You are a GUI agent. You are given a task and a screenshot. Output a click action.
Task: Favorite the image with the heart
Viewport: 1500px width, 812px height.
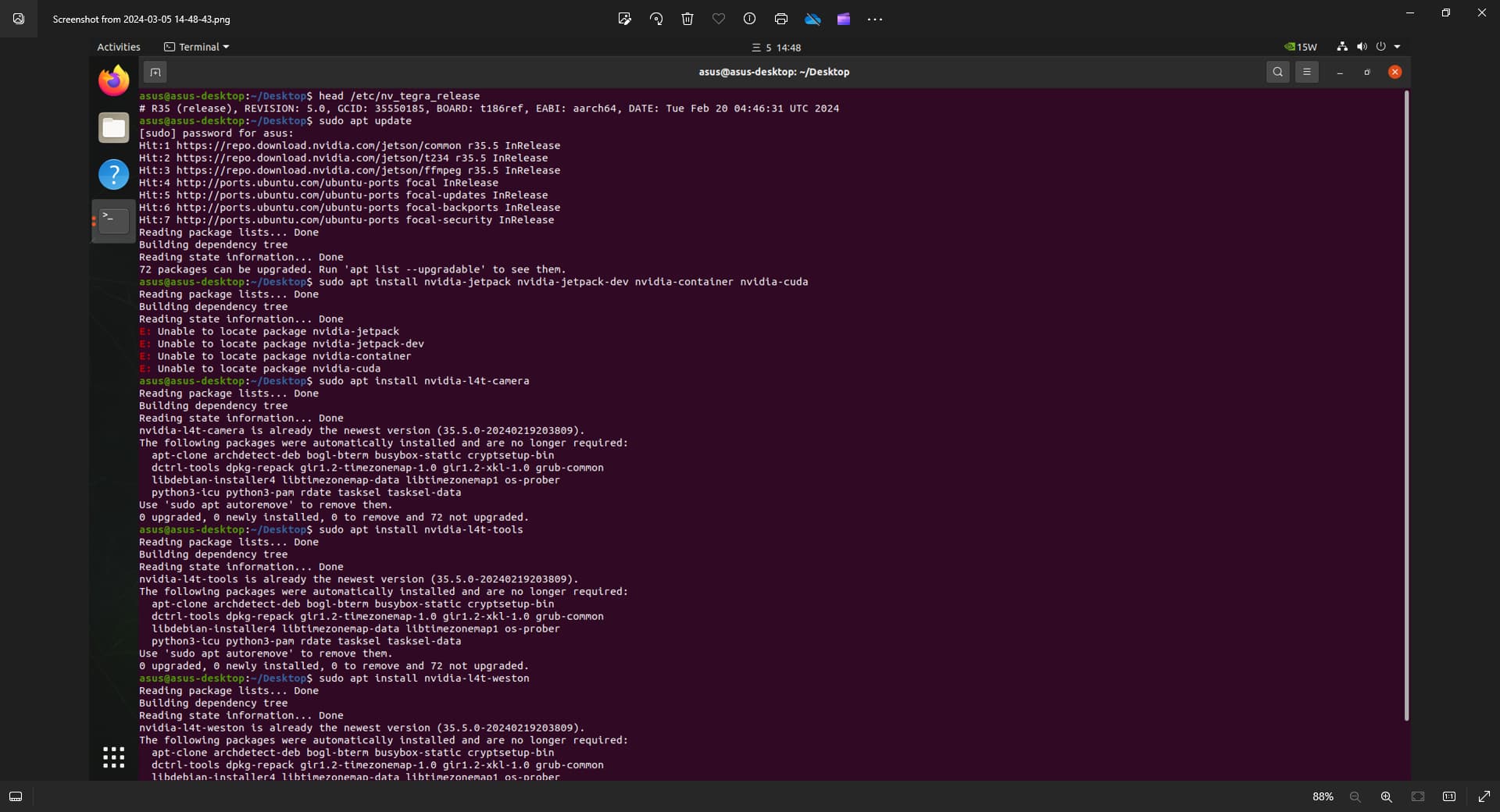click(x=719, y=19)
